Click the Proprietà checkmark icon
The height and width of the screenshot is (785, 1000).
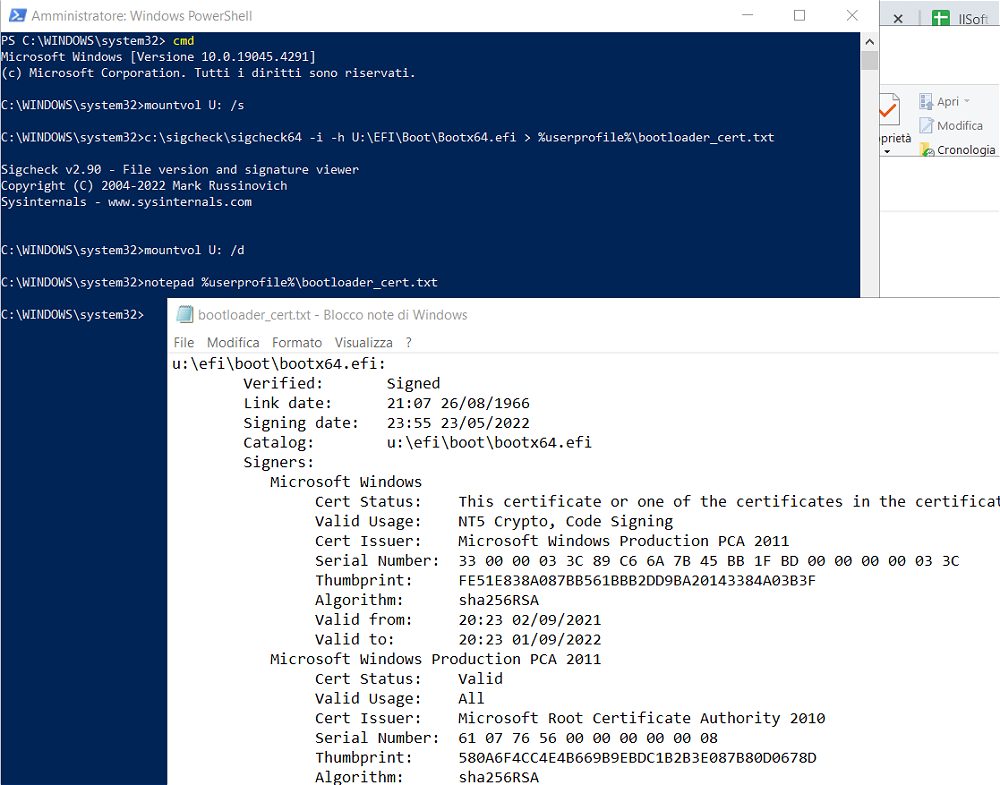888,111
